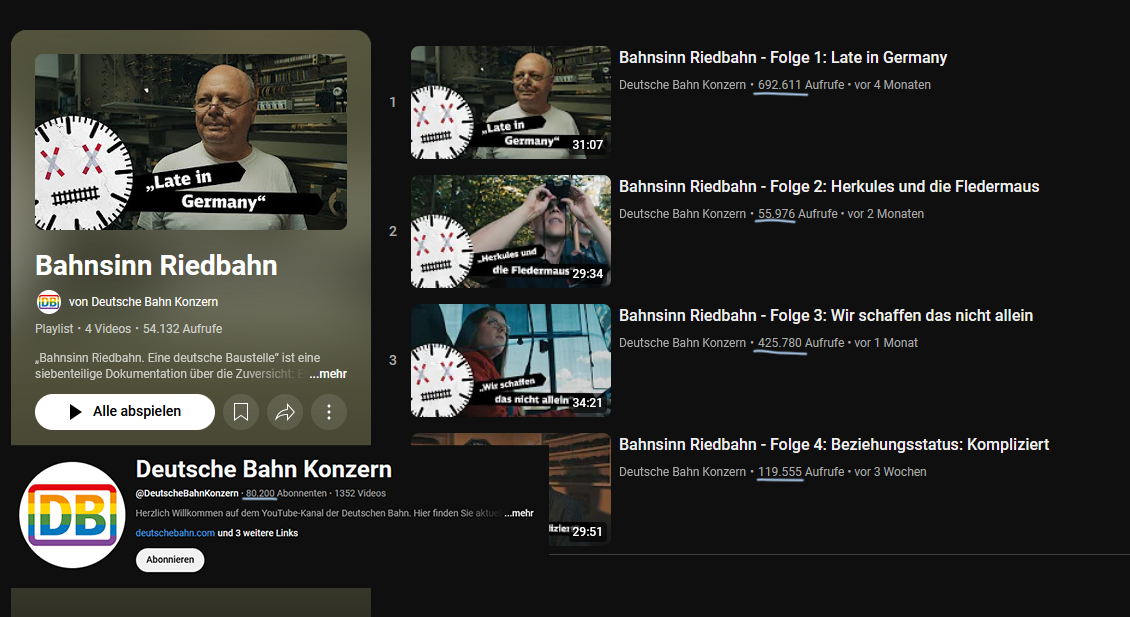1130x617 pixels.
Task: Click the large rainbow DB channel logo
Action: pyautogui.click(x=72, y=515)
